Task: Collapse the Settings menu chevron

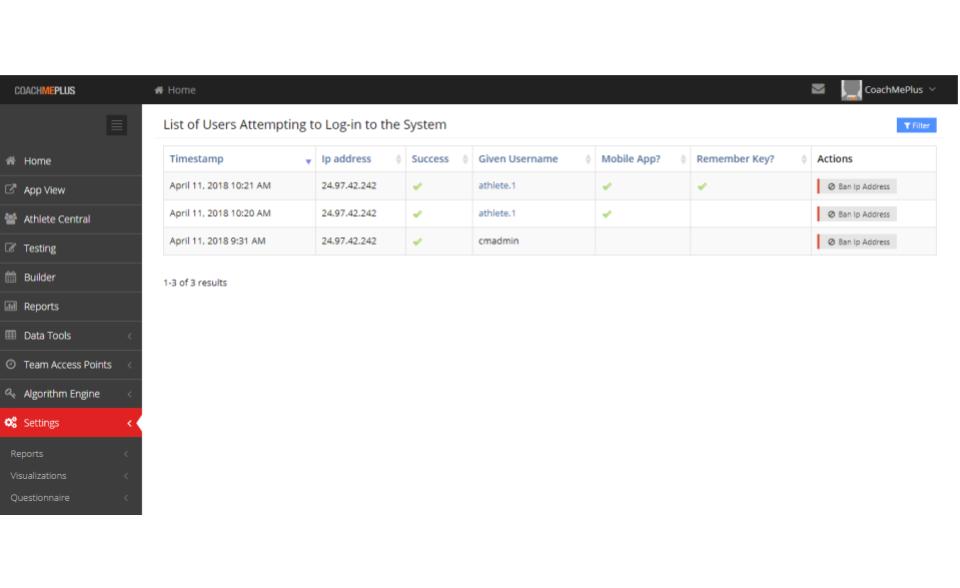Action: (x=129, y=423)
